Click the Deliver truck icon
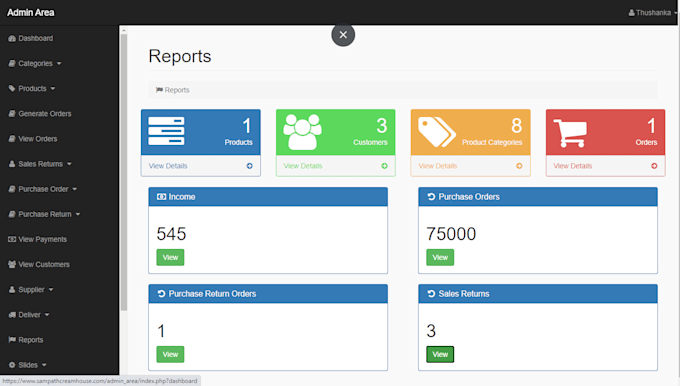This screenshot has height=386, width=680. (x=12, y=315)
